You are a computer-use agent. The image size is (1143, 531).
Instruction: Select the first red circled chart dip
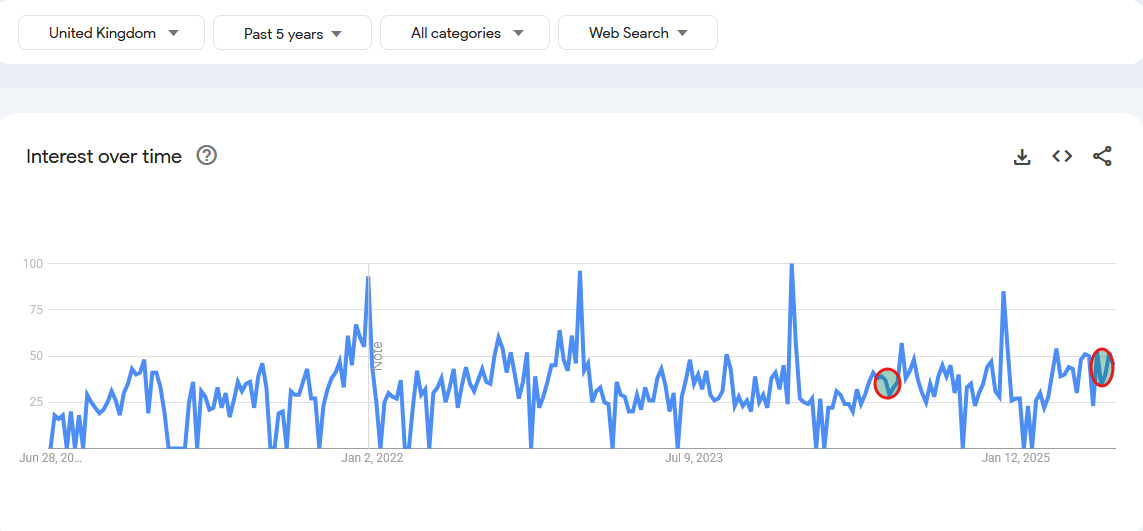pyautogui.click(x=887, y=384)
